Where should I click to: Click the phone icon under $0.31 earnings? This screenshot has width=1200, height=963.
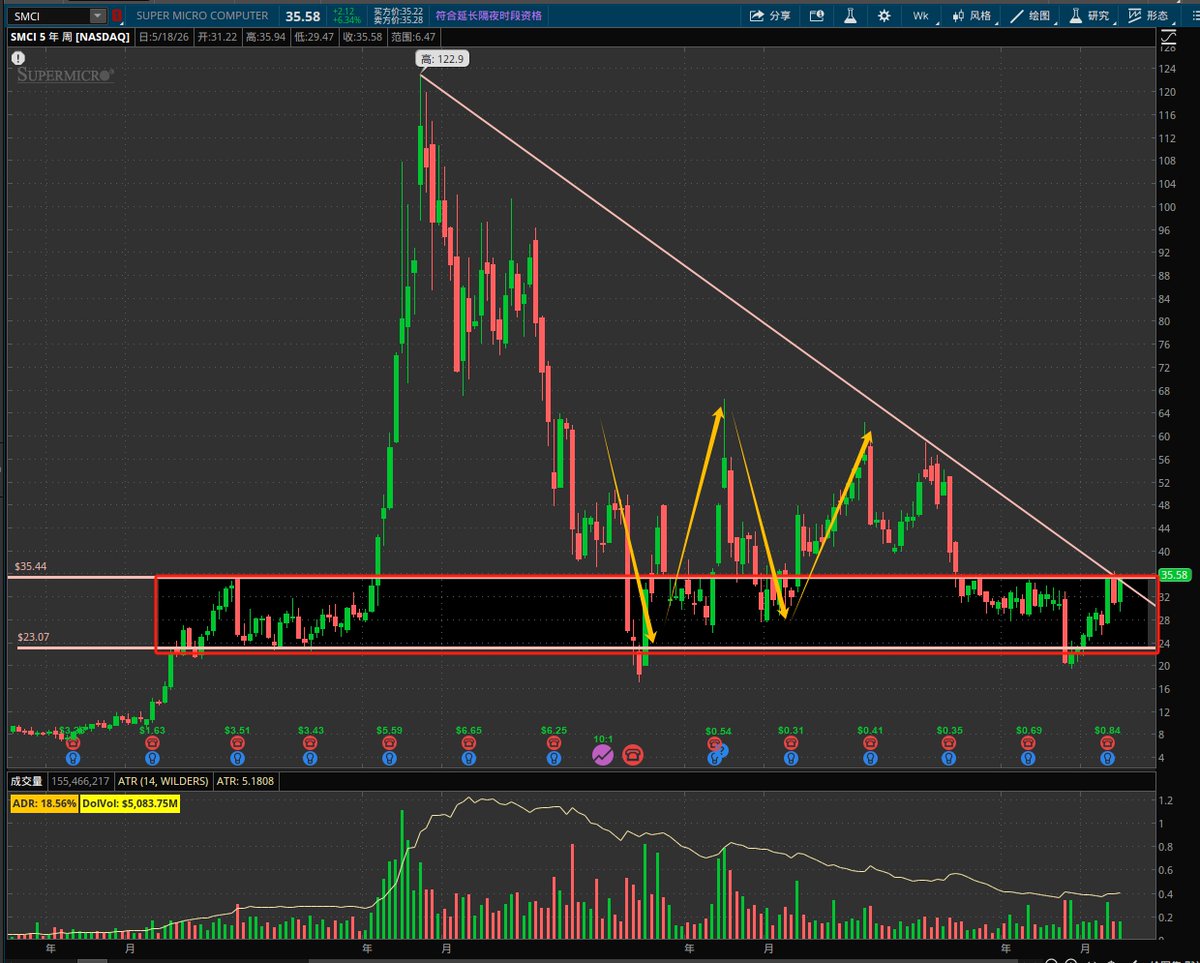pyautogui.click(x=790, y=744)
